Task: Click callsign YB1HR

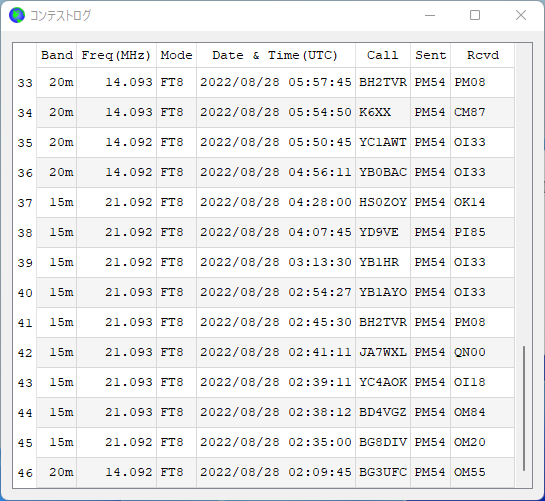Action: coord(379,262)
